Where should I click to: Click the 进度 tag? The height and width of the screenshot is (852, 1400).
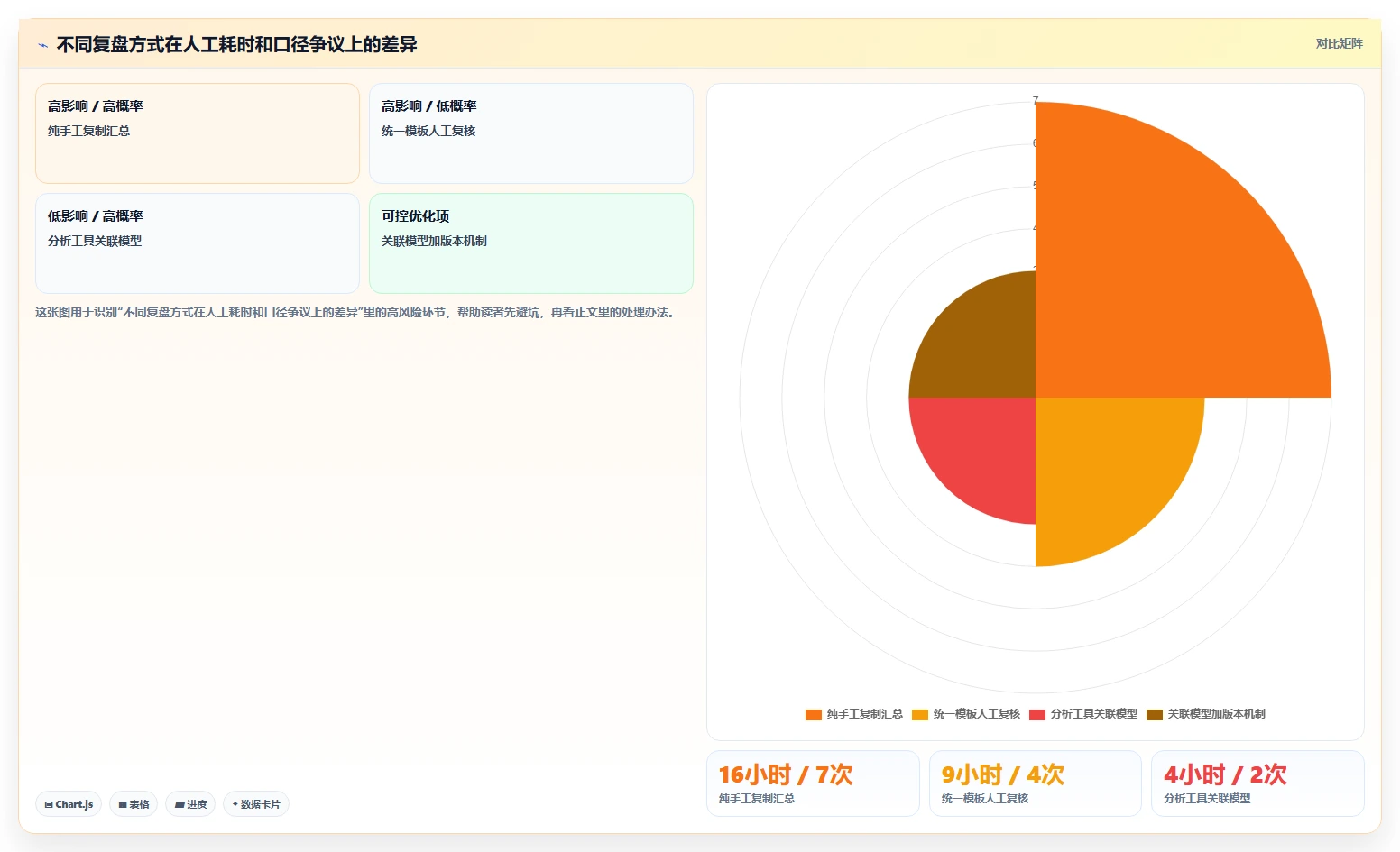tap(190, 804)
